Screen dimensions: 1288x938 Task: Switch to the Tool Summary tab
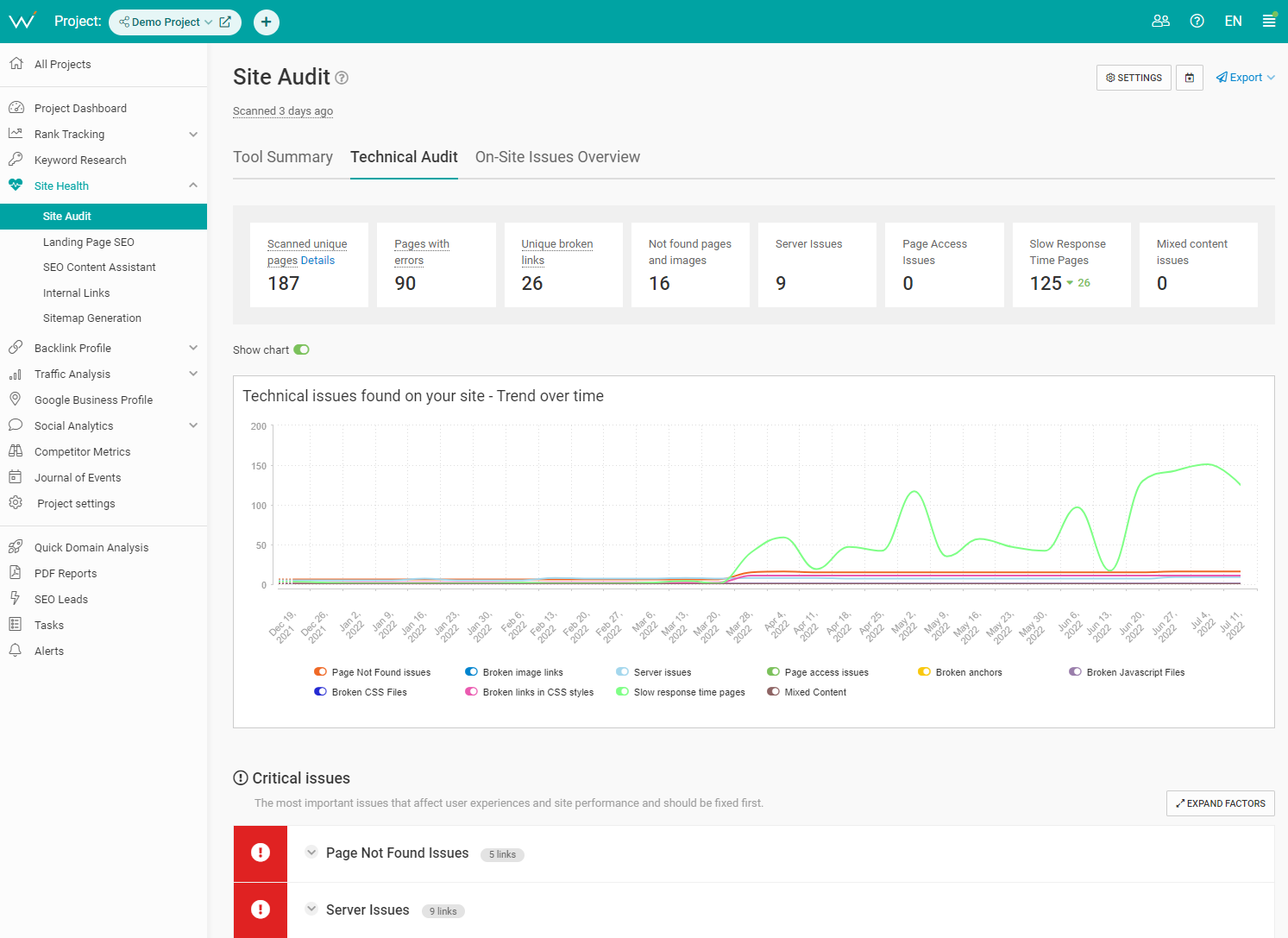pyautogui.click(x=282, y=157)
